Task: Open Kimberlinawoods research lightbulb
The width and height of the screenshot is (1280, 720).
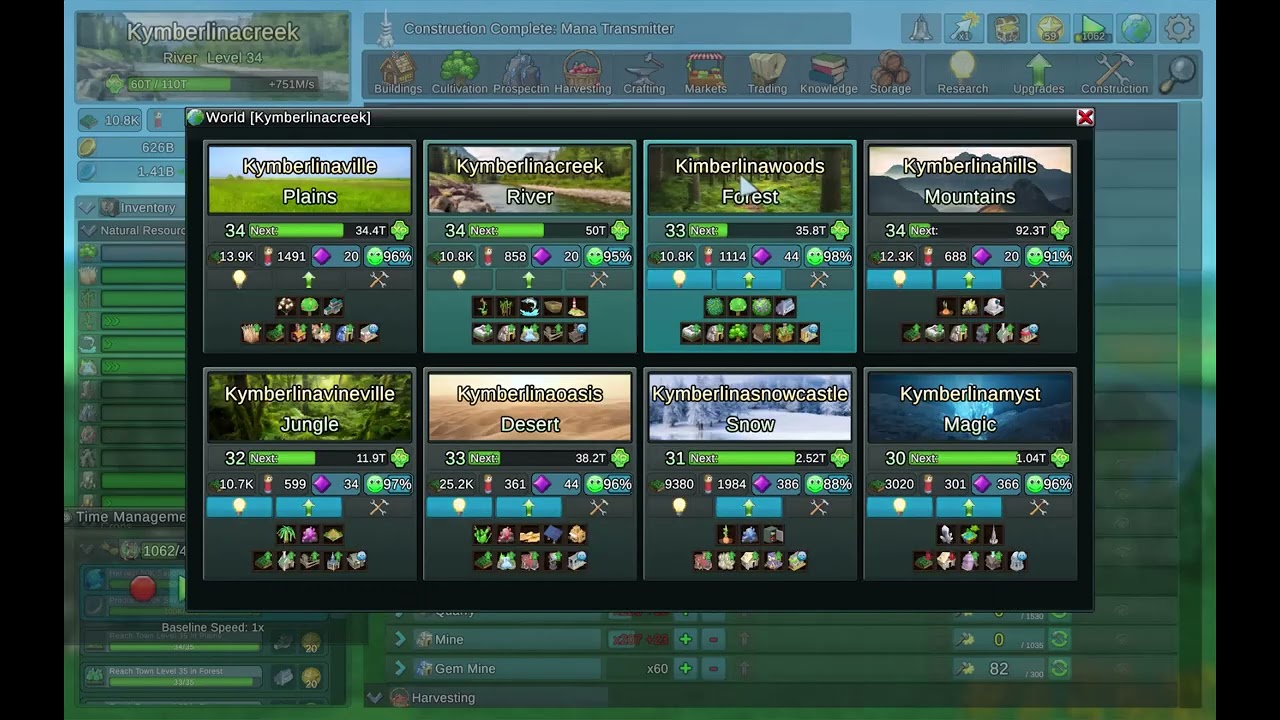Action: tap(679, 280)
